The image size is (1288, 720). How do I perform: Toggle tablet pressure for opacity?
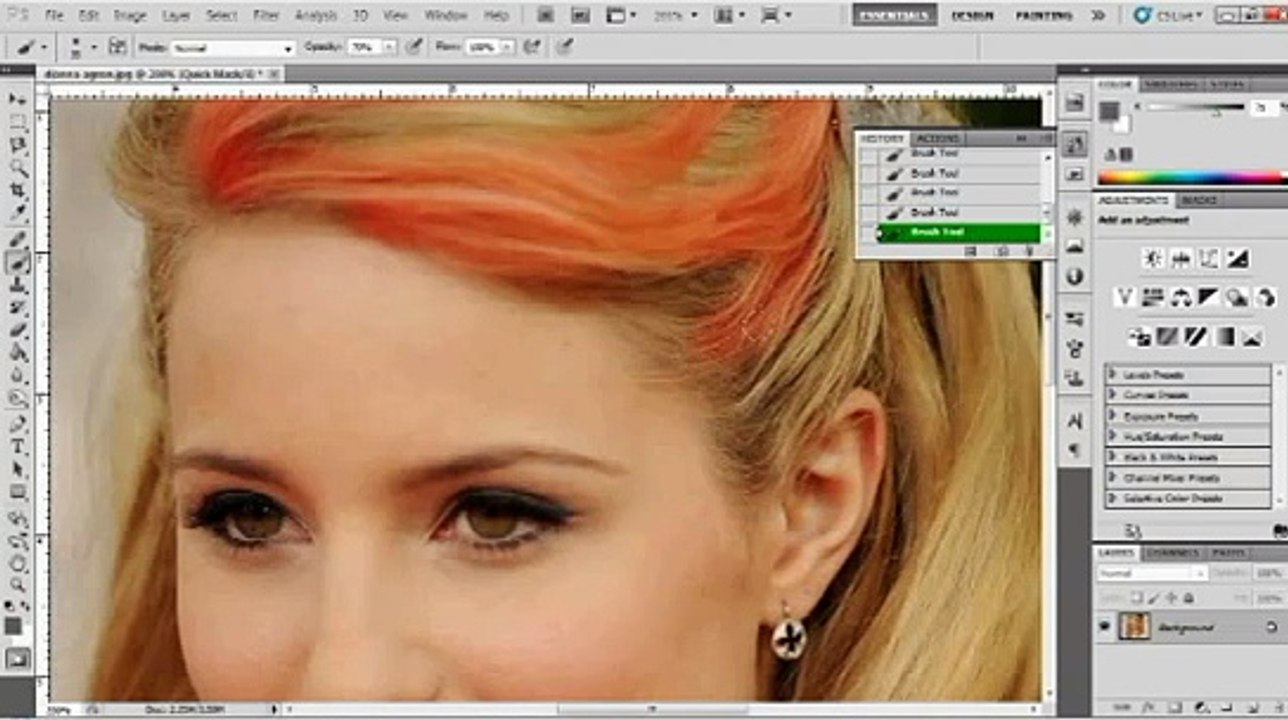pyautogui.click(x=414, y=47)
